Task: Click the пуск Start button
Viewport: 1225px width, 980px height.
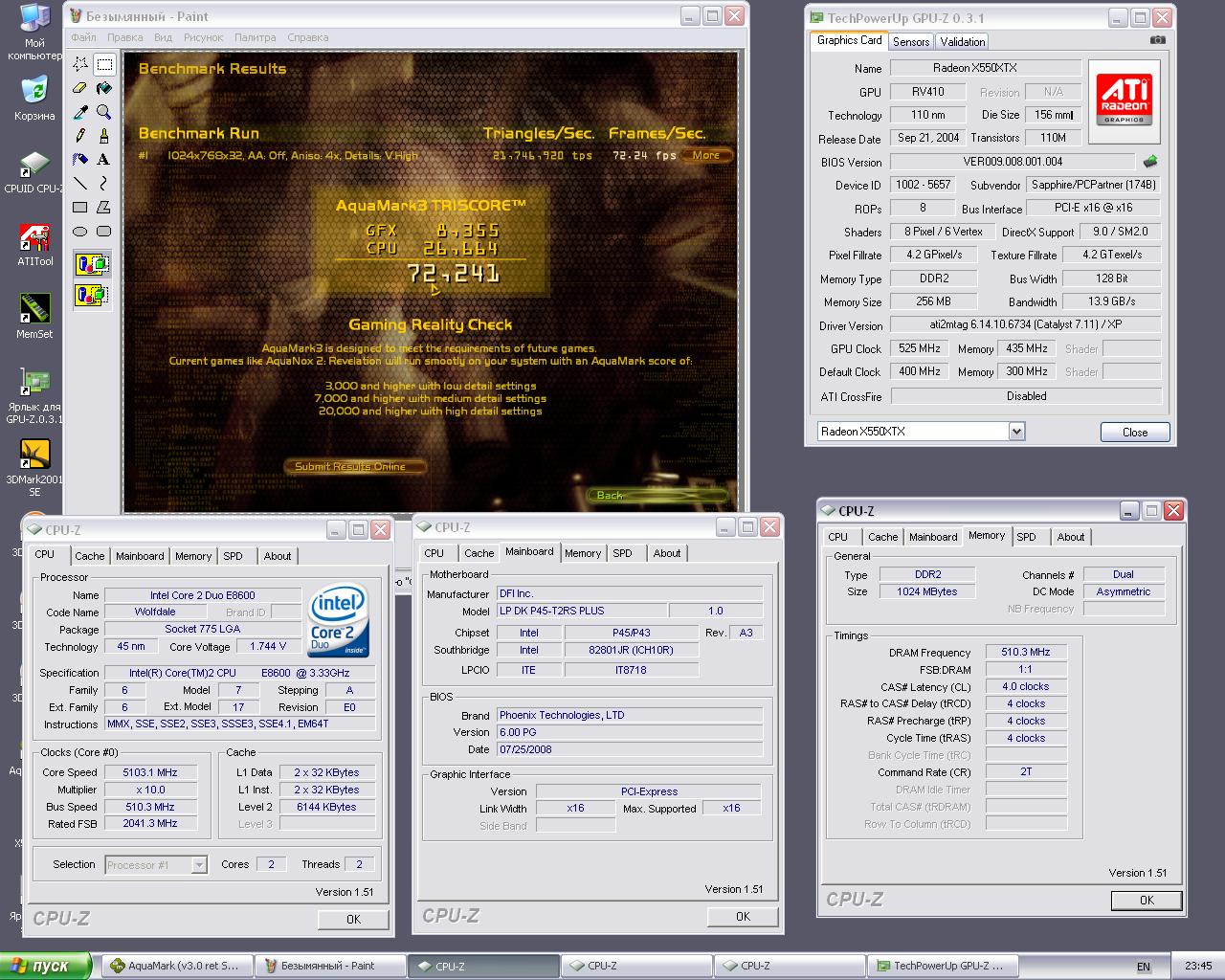Action: [46, 966]
